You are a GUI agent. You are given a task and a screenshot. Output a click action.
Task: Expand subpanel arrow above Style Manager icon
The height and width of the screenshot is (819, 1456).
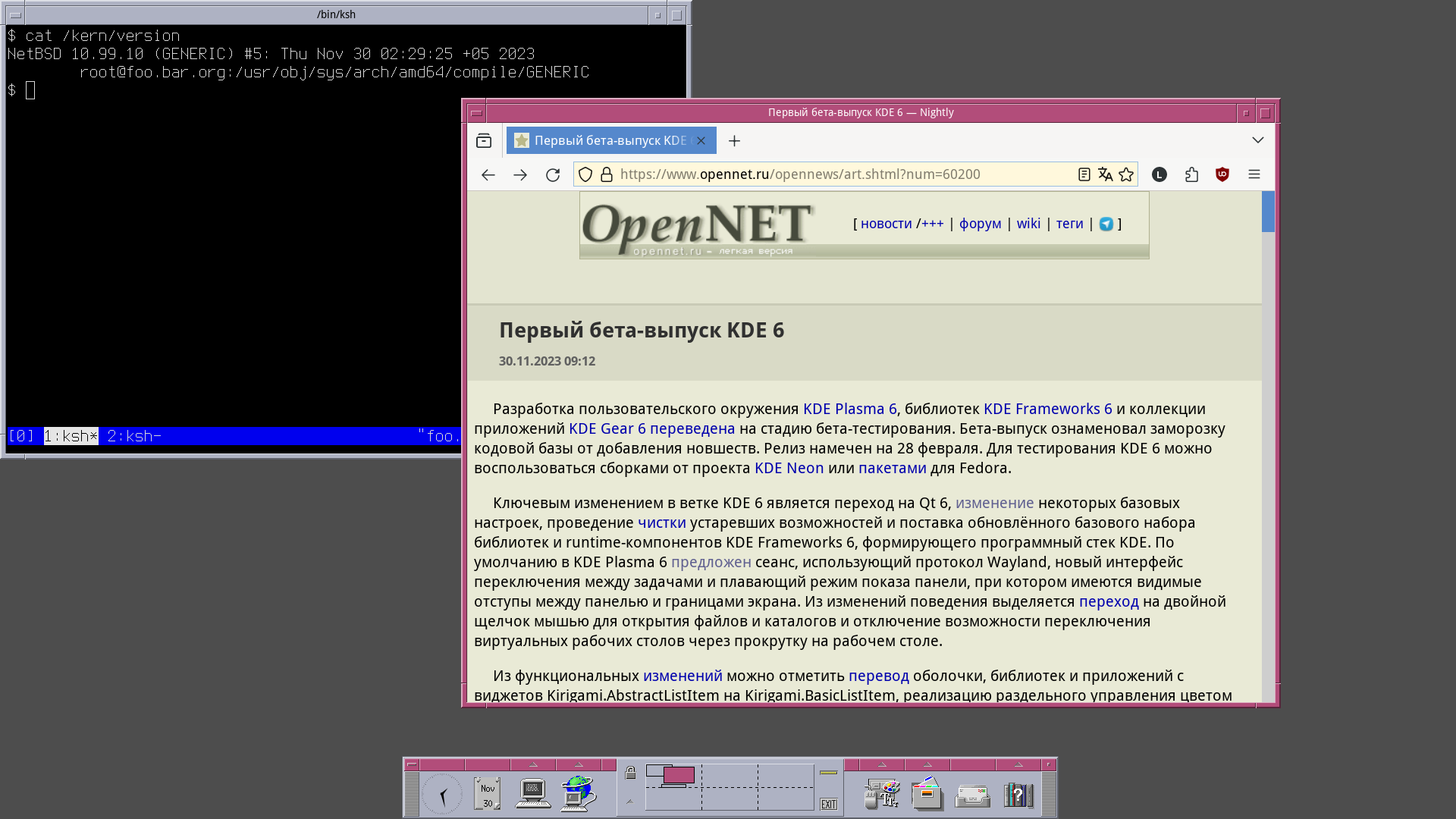pyautogui.click(x=882, y=764)
